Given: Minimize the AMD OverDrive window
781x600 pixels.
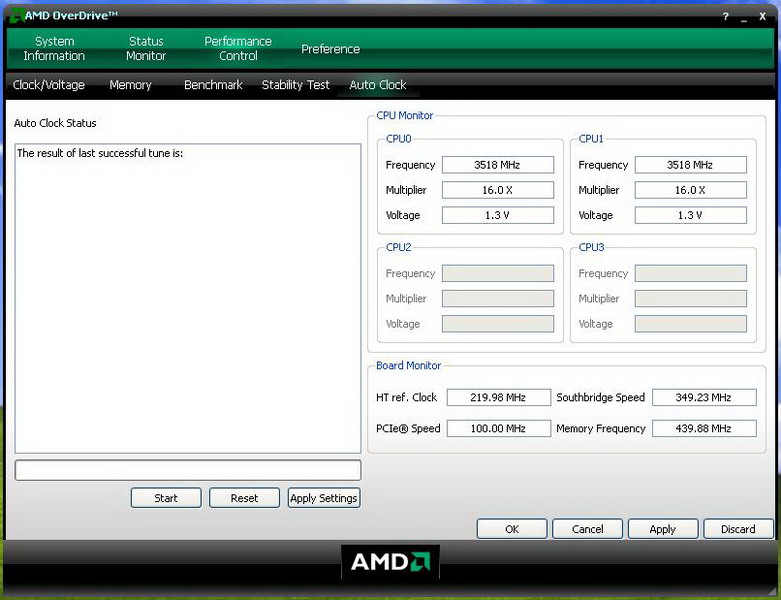Looking at the screenshot, I should (x=744, y=17).
